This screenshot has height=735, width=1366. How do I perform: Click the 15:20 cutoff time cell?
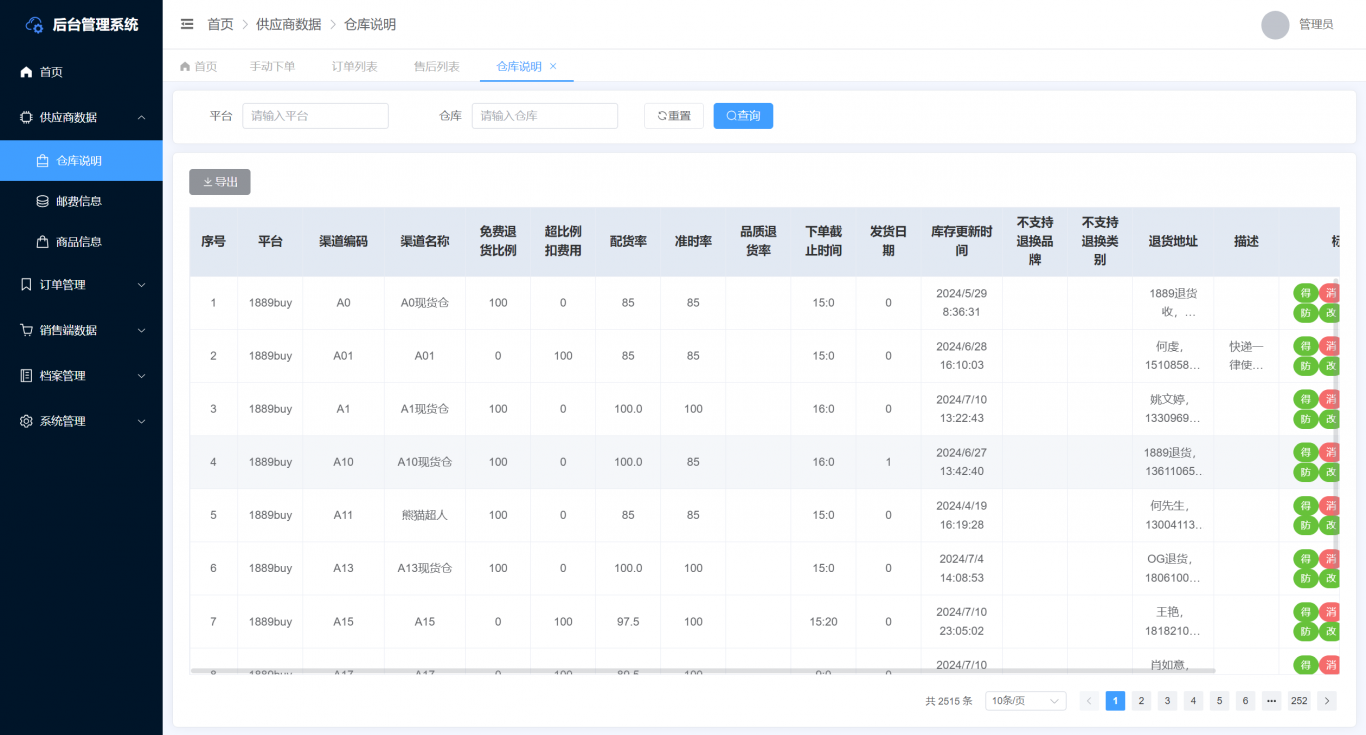(x=823, y=622)
